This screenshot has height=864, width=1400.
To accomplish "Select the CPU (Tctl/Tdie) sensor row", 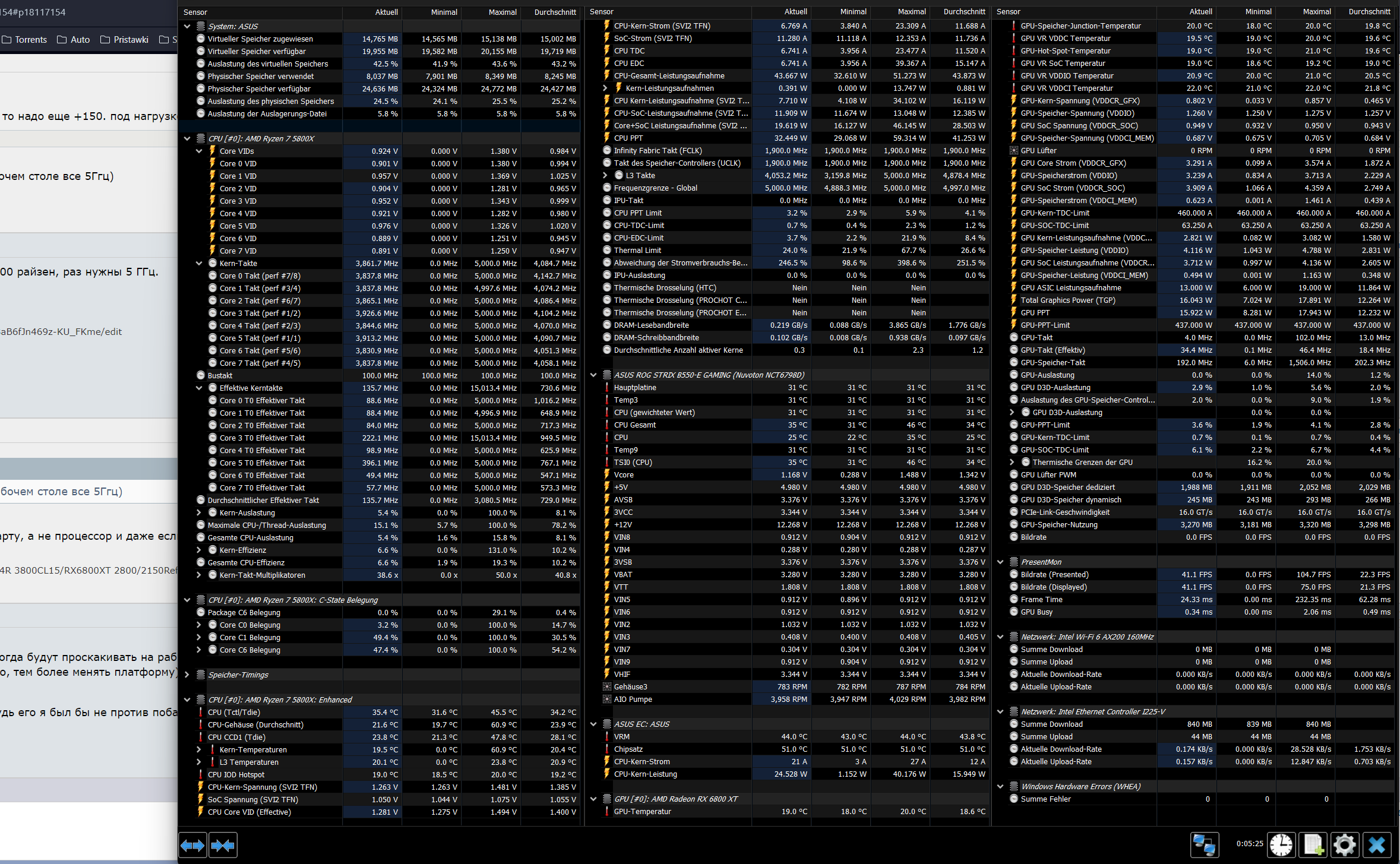I will click(234, 712).
